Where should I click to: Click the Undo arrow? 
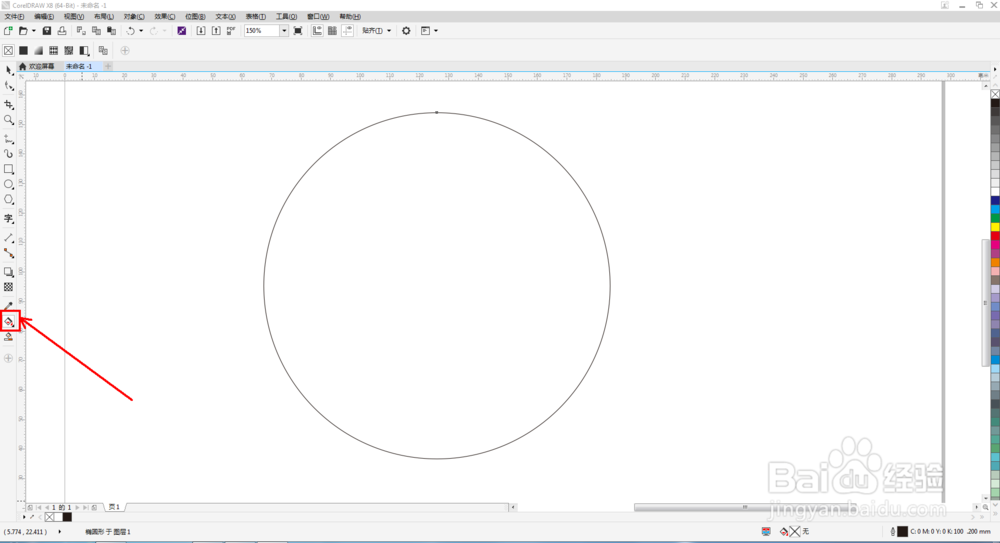tap(130, 31)
